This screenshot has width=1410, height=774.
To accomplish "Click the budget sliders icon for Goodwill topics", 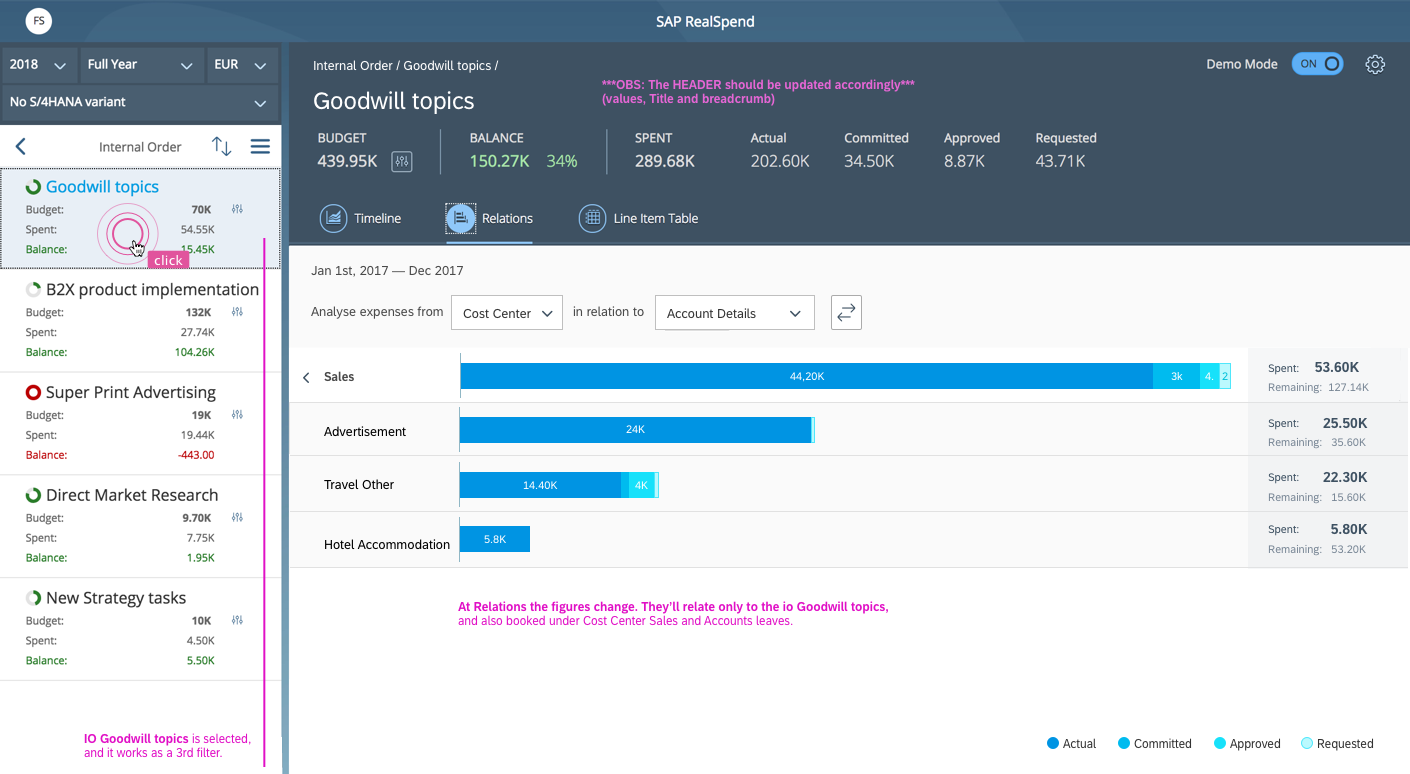I will 237,209.
